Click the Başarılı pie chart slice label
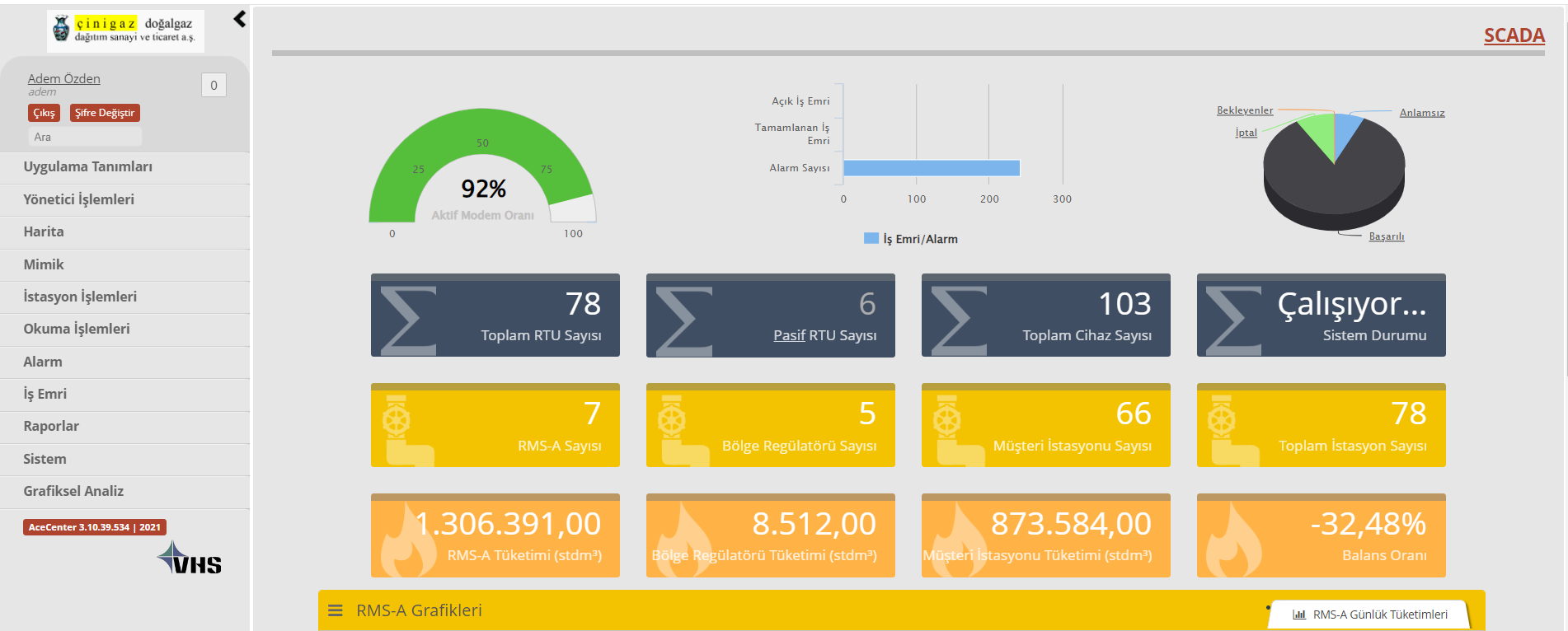This screenshot has width=1568, height=631. pyautogui.click(x=1387, y=236)
